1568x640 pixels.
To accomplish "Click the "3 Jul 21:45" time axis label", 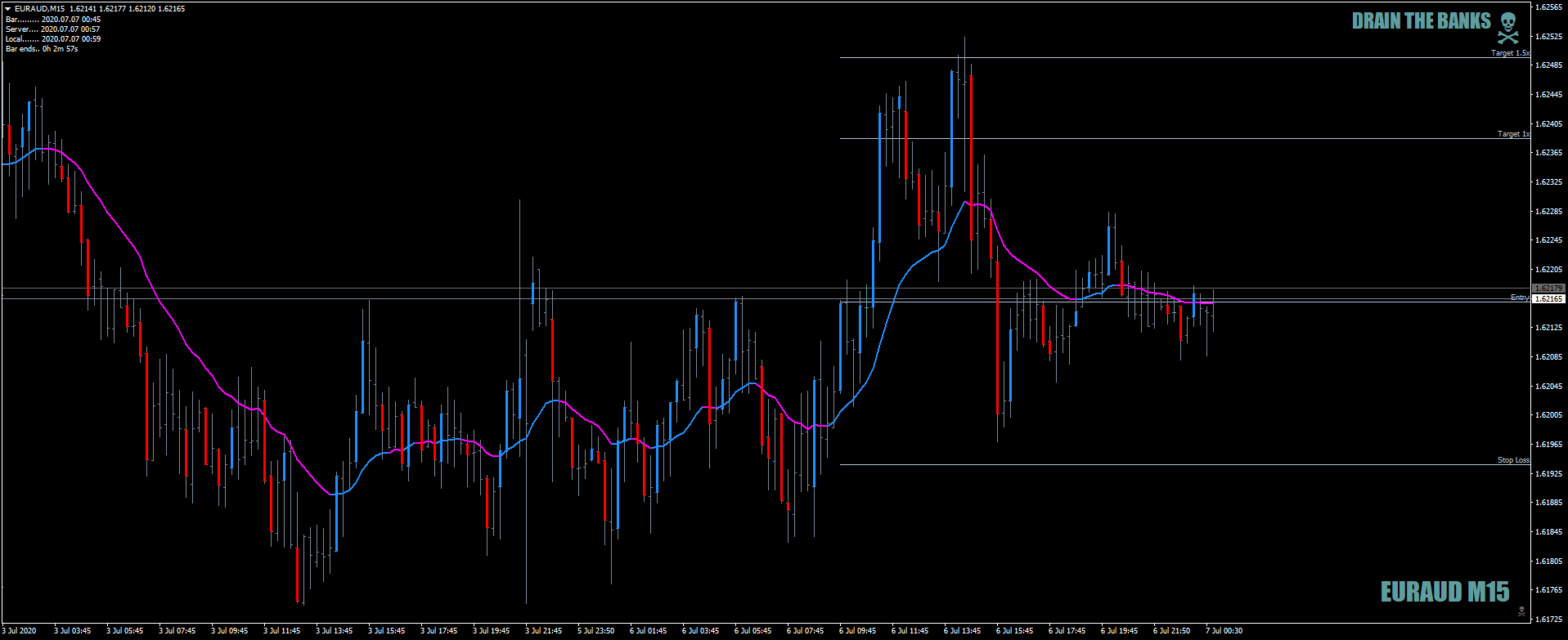I will point(544,631).
